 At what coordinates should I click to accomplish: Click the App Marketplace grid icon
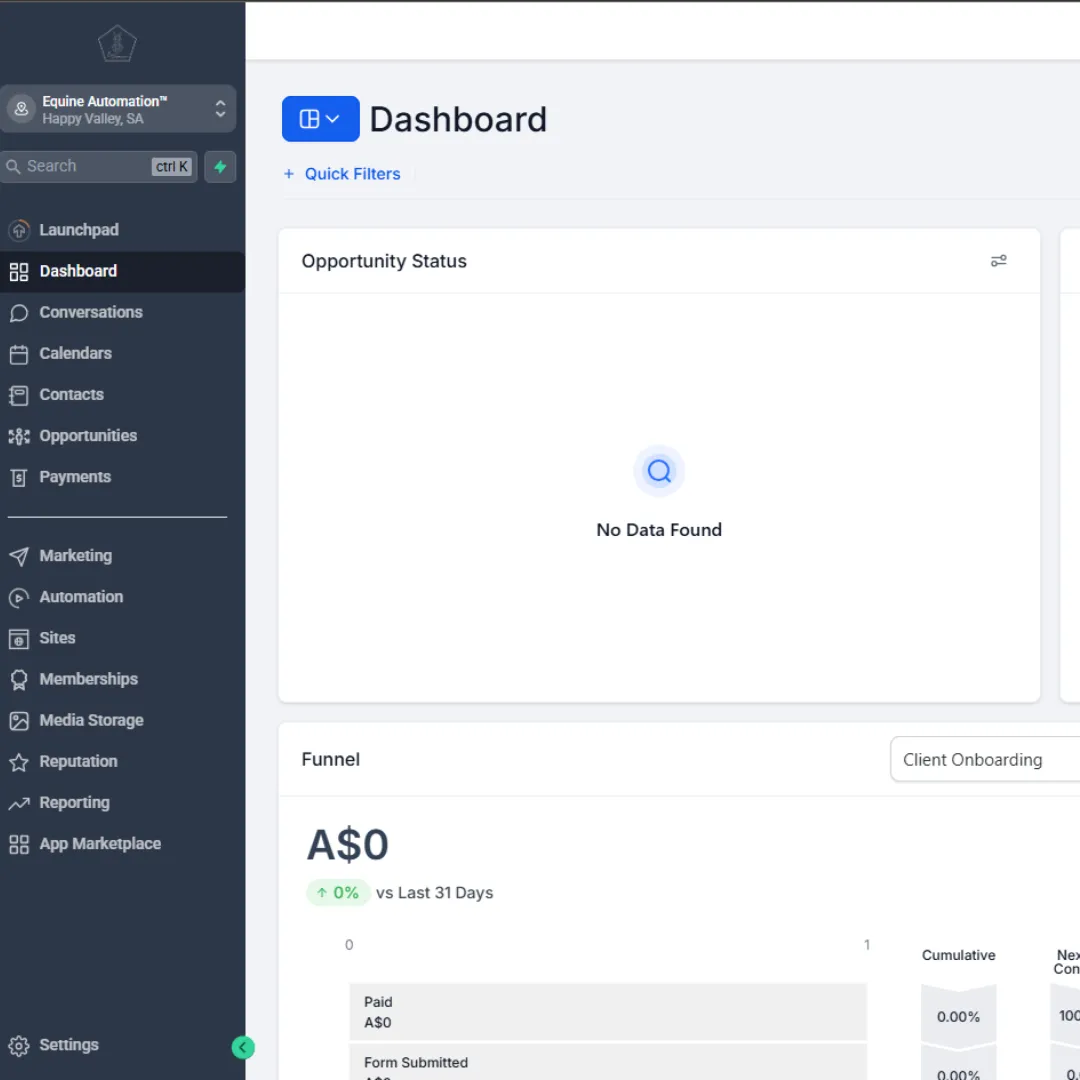pyautogui.click(x=19, y=845)
